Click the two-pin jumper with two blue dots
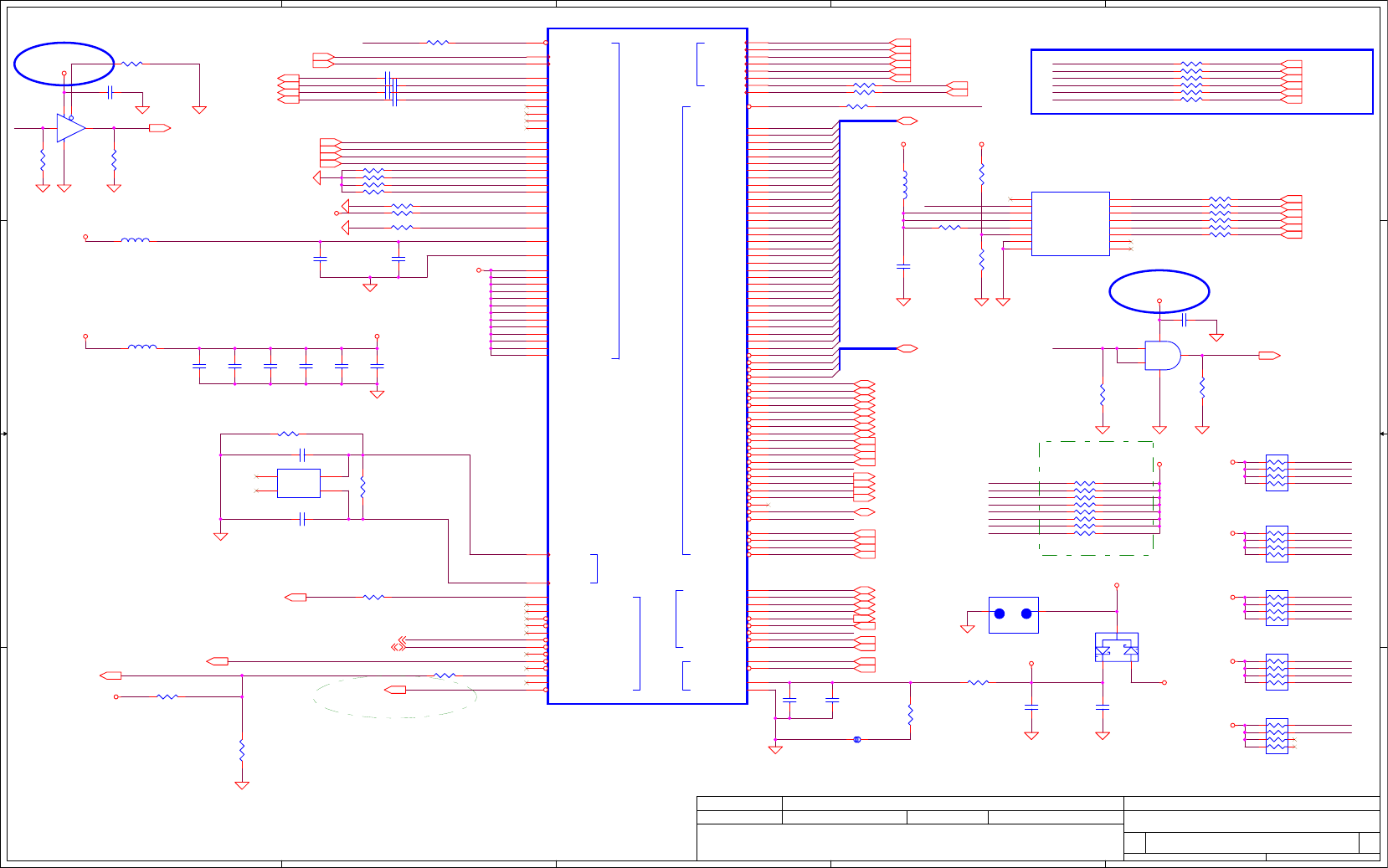1388x868 pixels. tap(1013, 614)
